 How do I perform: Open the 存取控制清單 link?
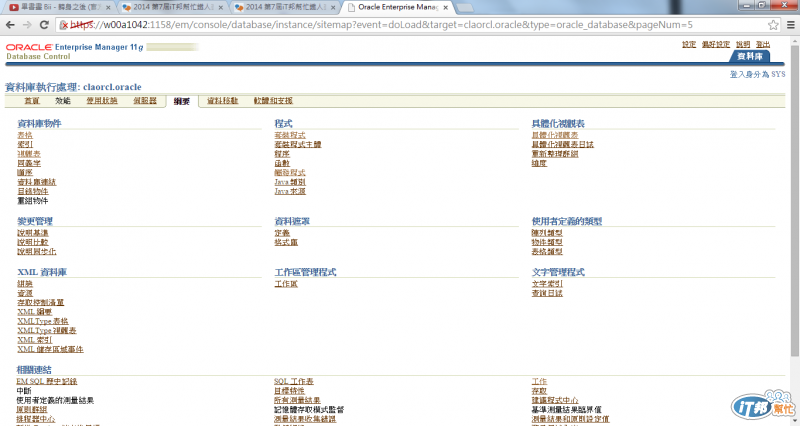click(41, 303)
